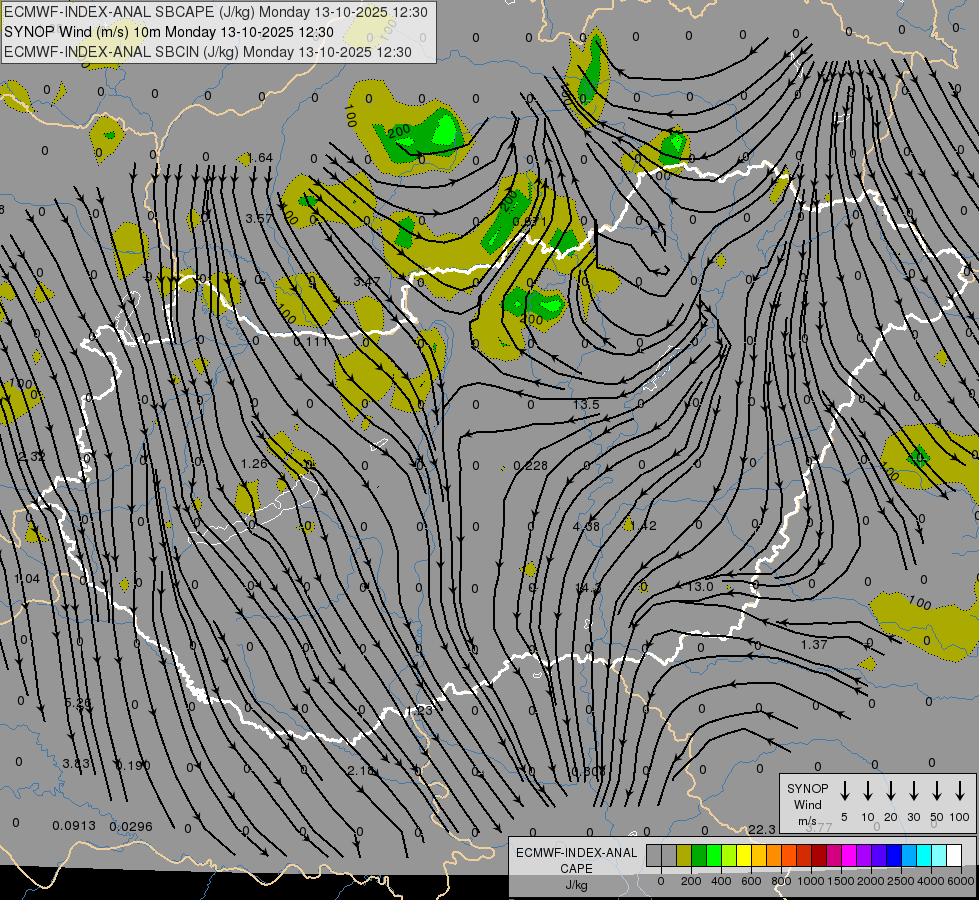Click the SYNOP Wind 10m title line
The image size is (979, 900).
169,32
